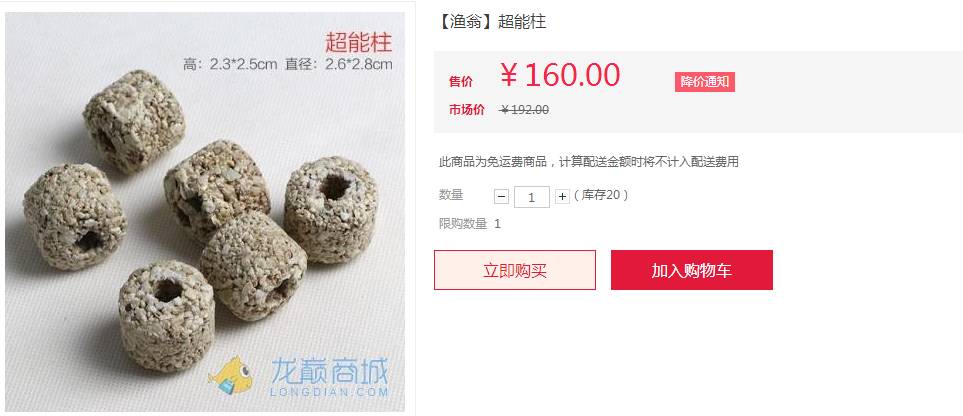The height and width of the screenshot is (416, 963).
Task: Click the free shipping notice text
Action: point(588,162)
